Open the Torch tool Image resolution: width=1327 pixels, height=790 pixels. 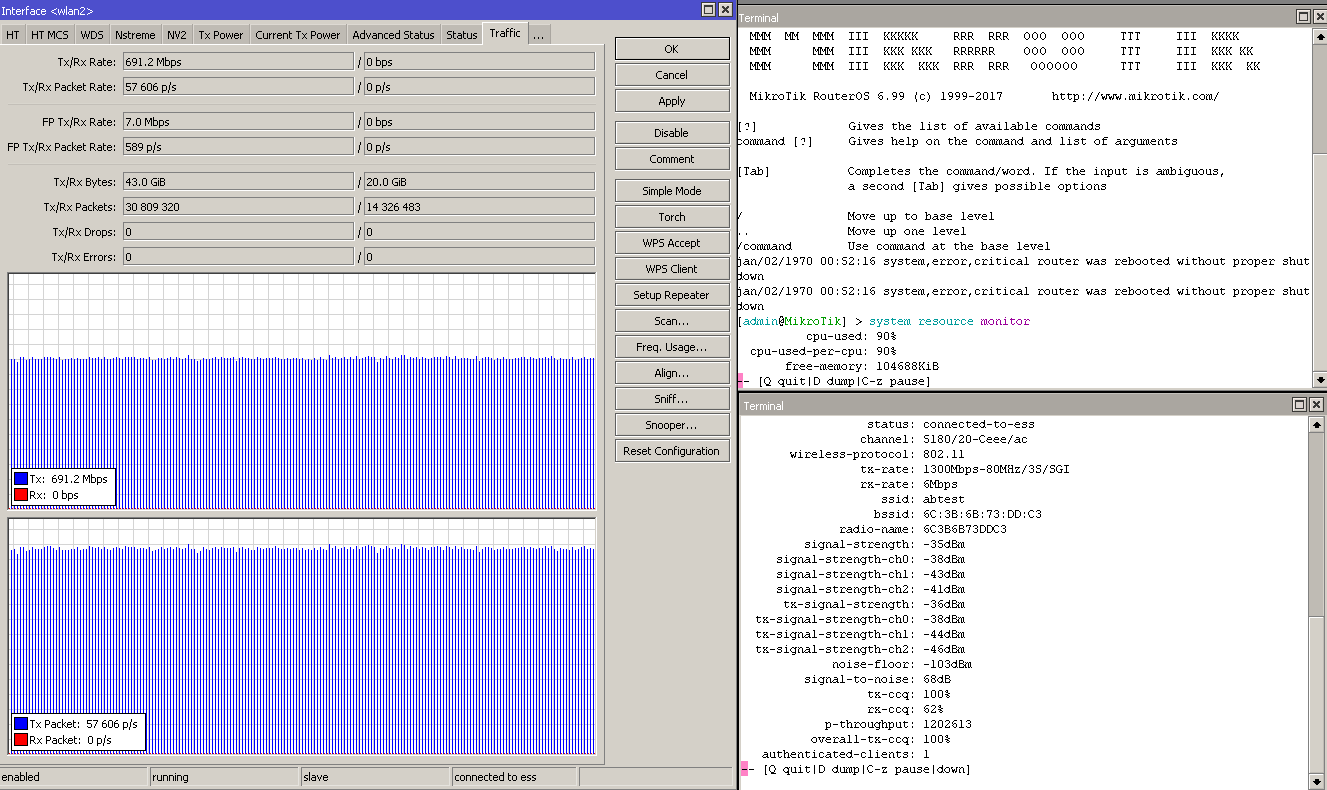[x=671, y=217]
